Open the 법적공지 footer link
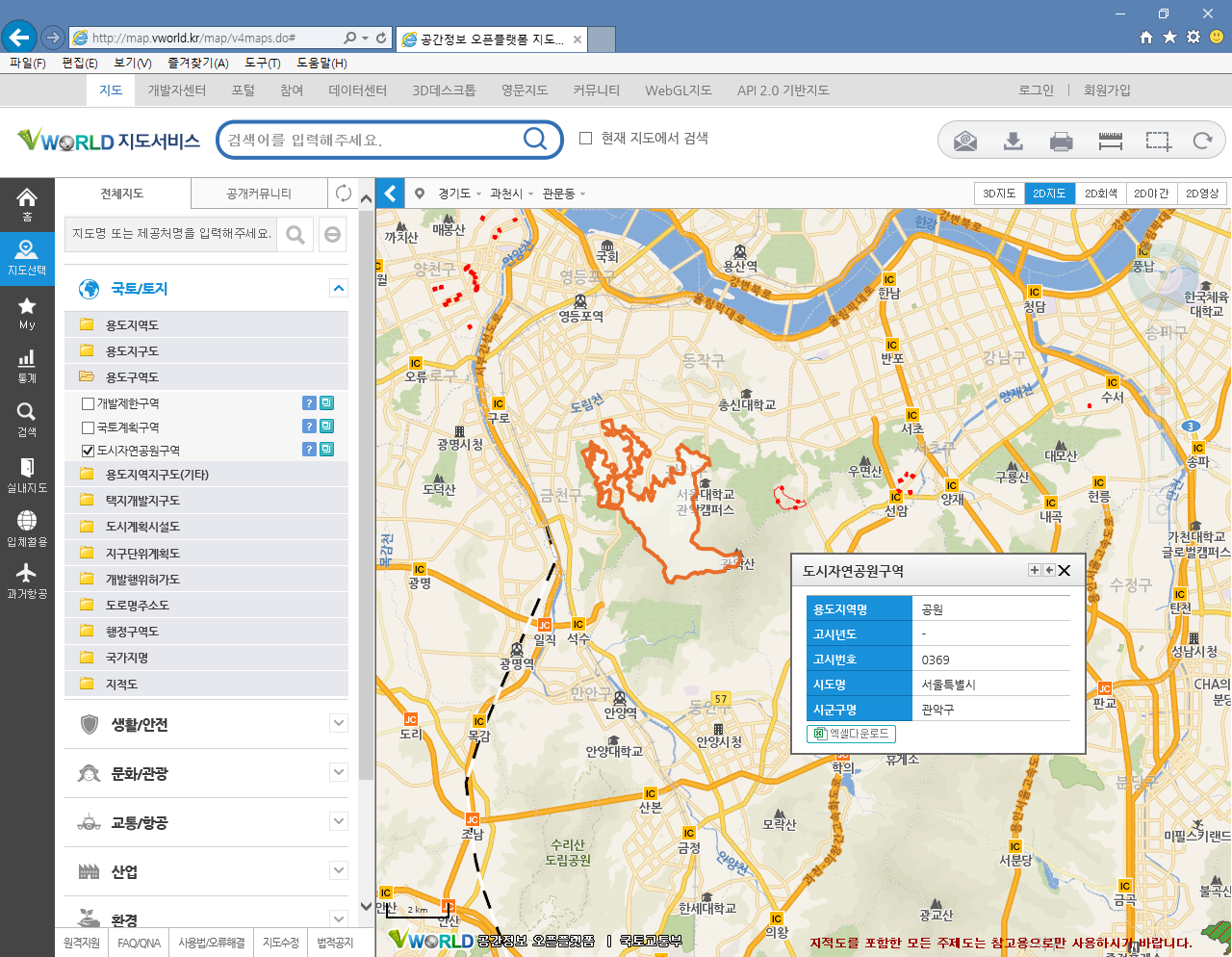Image resolution: width=1232 pixels, height=957 pixels. (335, 943)
